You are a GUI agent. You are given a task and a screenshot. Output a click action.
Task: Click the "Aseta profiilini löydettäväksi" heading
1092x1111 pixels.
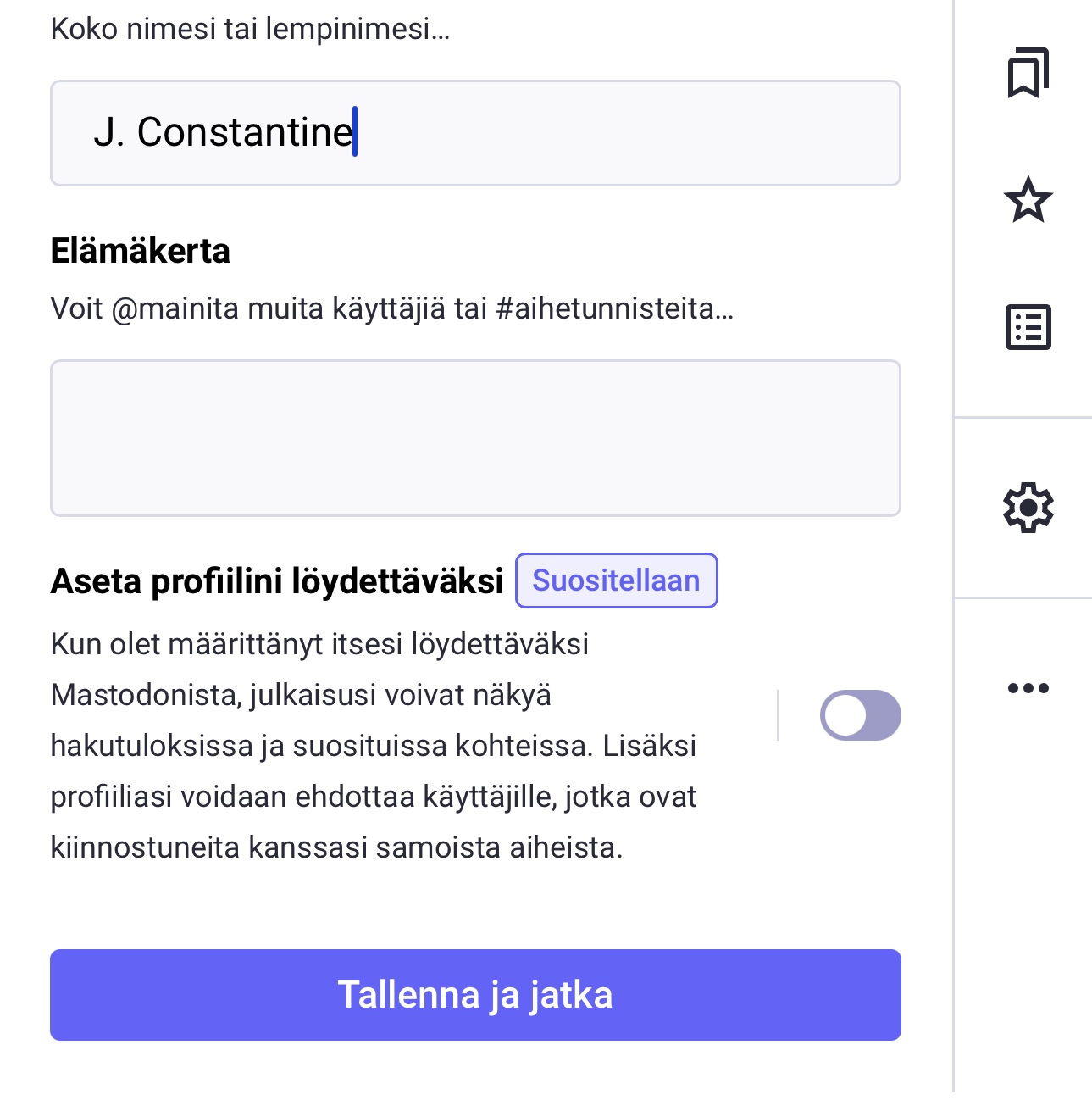[x=277, y=581]
